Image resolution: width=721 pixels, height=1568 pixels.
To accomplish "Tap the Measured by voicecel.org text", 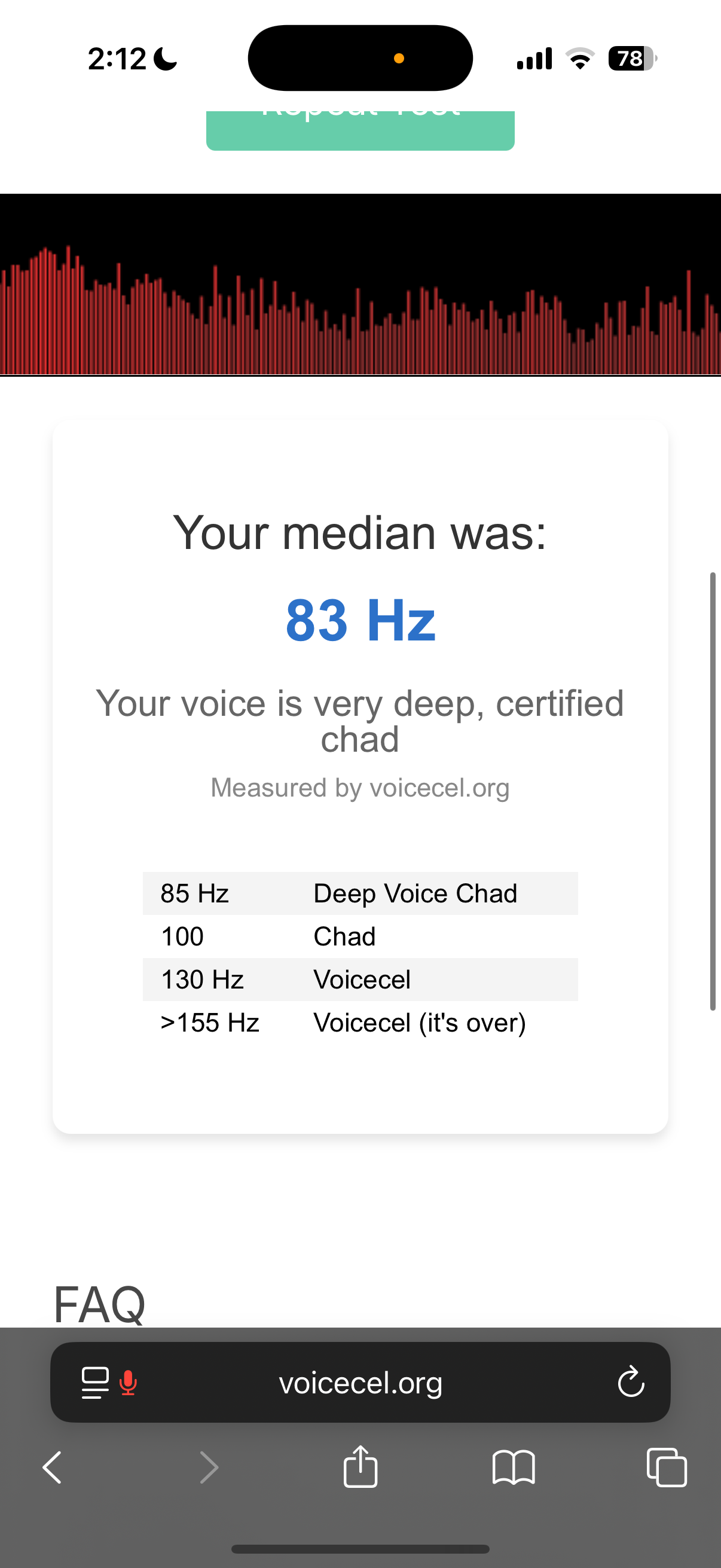I will tap(360, 788).
